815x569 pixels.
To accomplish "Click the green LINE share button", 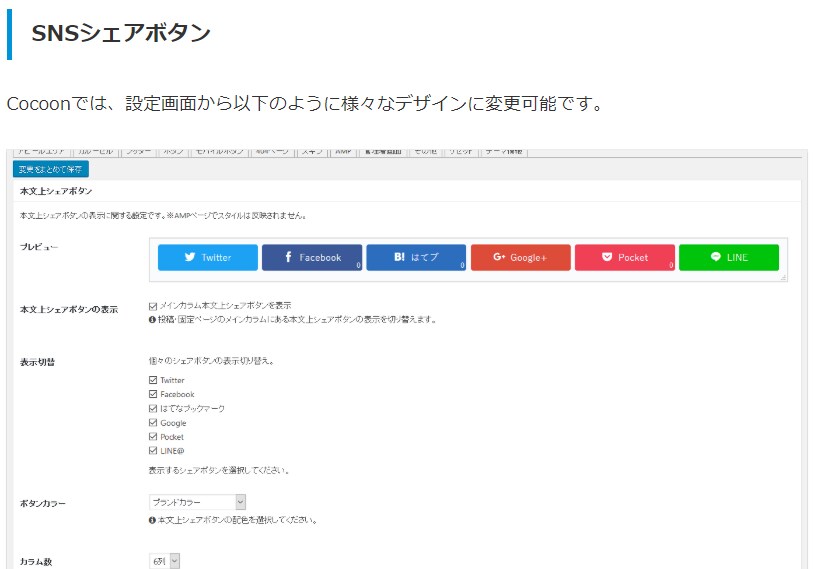I will click(x=729, y=257).
